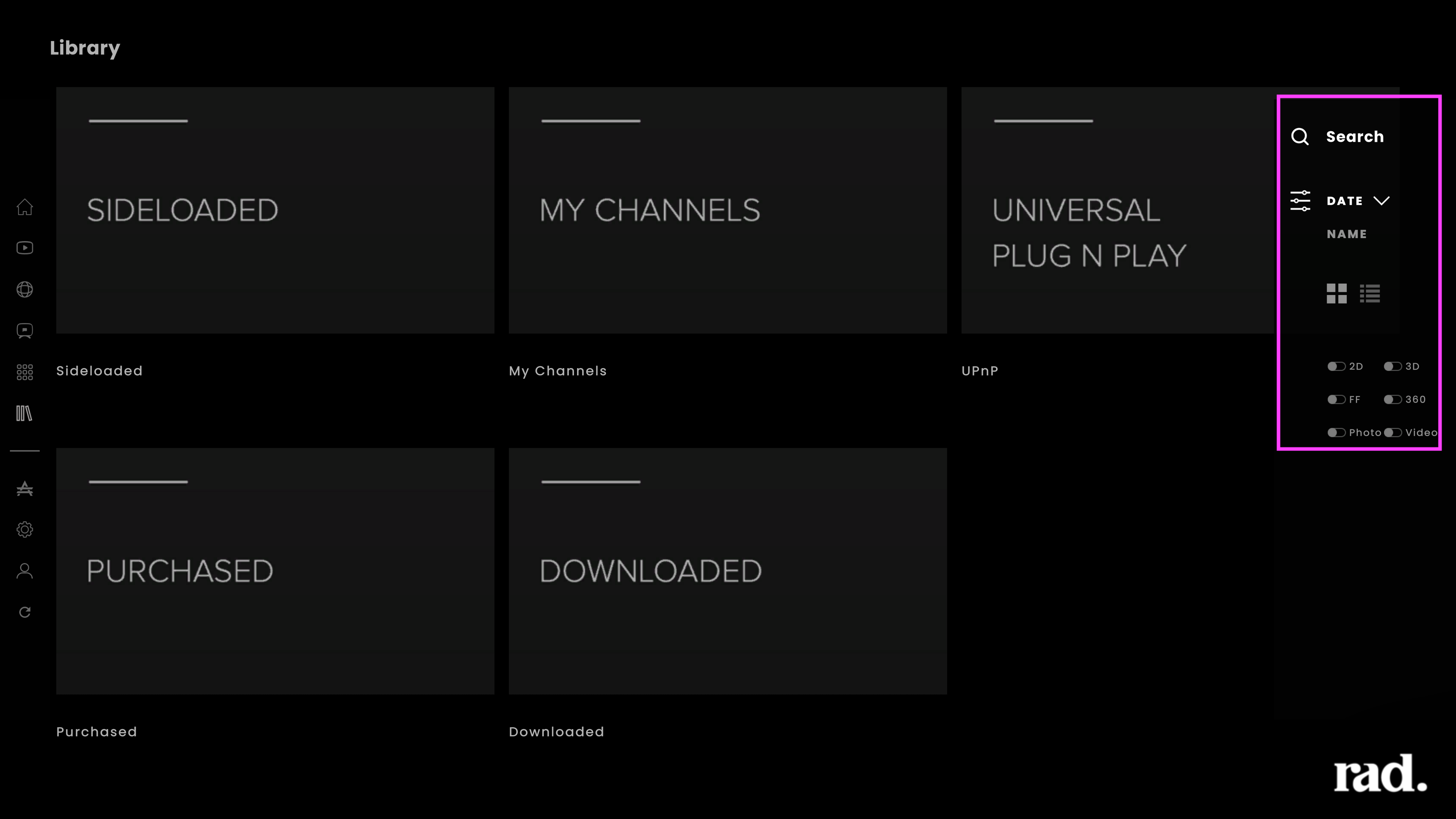This screenshot has width=1456, height=819.
Task: Toggle the Photo filter switch
Action: click(1336, 433)
